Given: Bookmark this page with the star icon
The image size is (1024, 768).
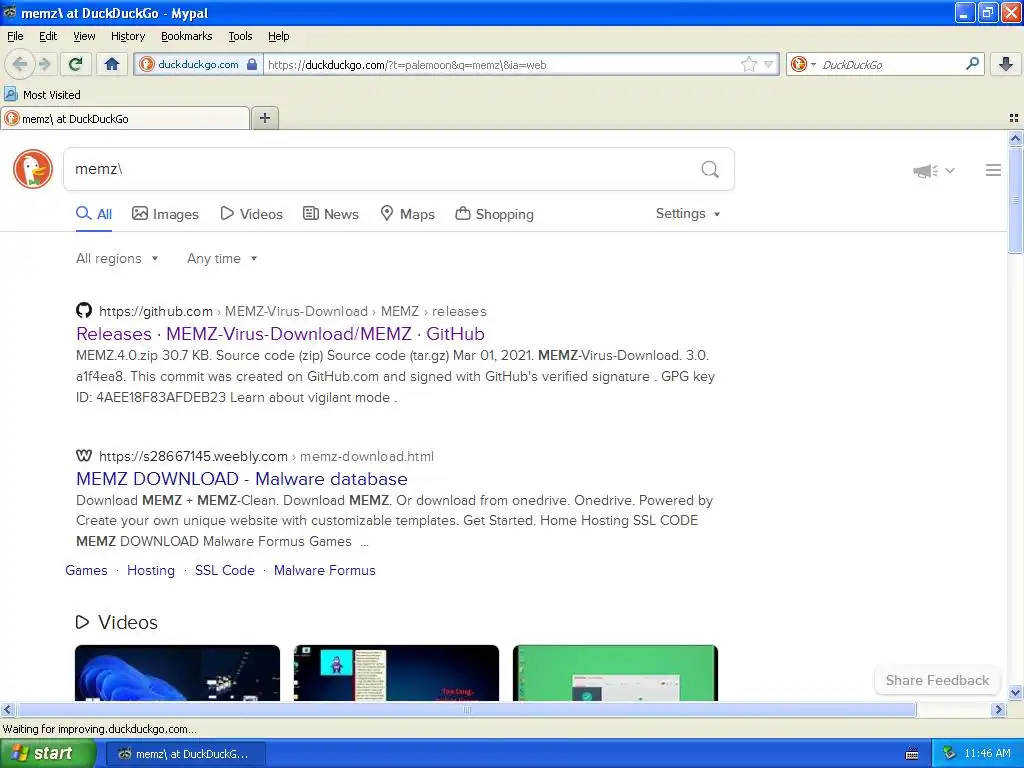Looking at the screenshot, I should point(748,64).
